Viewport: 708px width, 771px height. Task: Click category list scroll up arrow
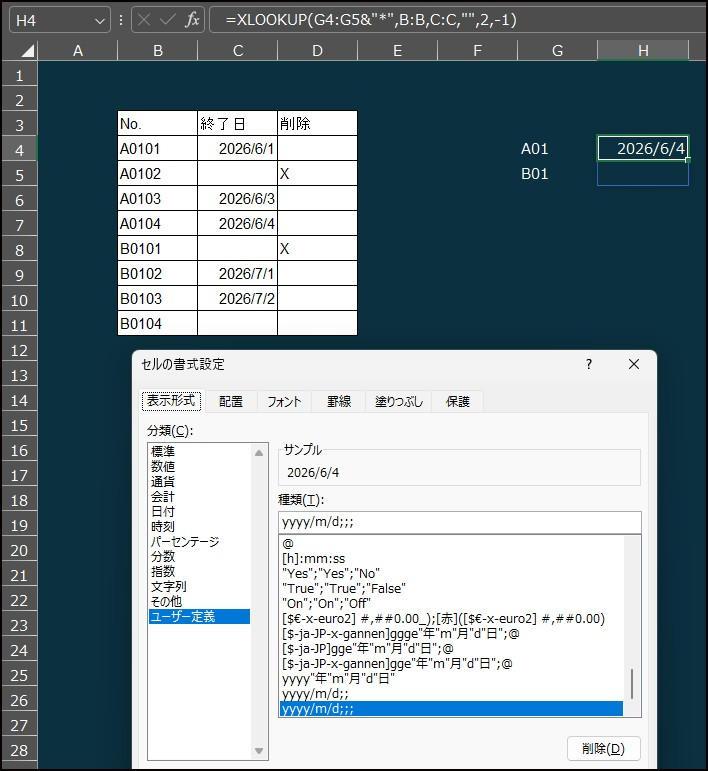pos(259,453)
